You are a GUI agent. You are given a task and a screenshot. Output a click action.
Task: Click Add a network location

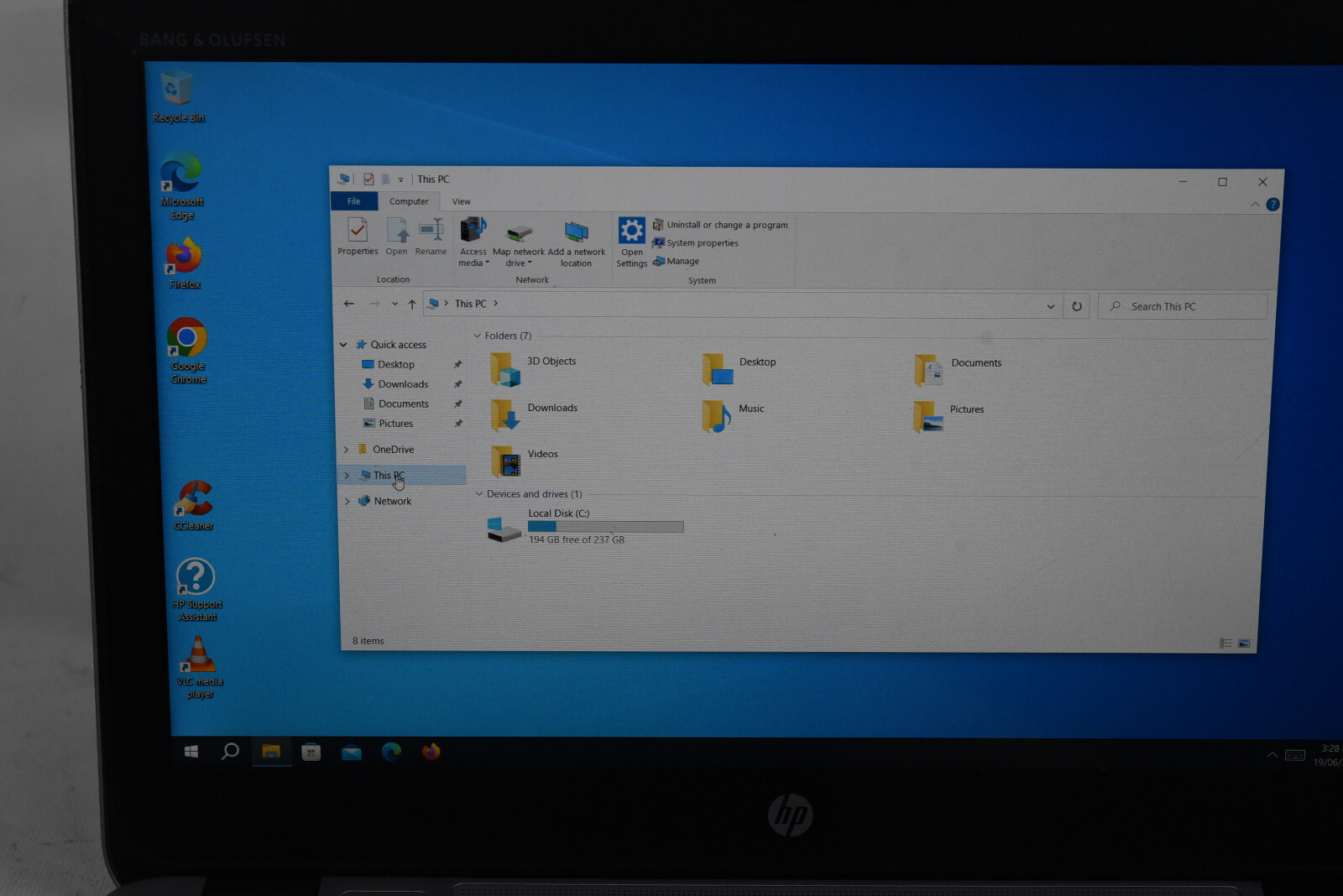click(x=577, y=243)
